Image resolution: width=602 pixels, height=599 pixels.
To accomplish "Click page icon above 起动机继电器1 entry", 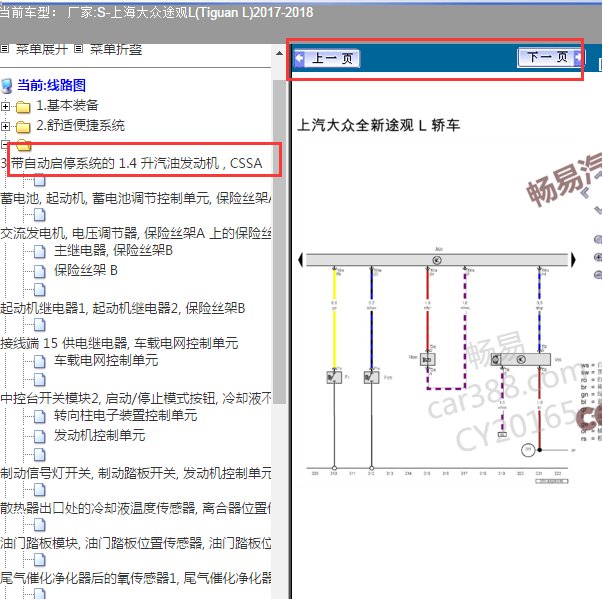I will click(40, 290).
